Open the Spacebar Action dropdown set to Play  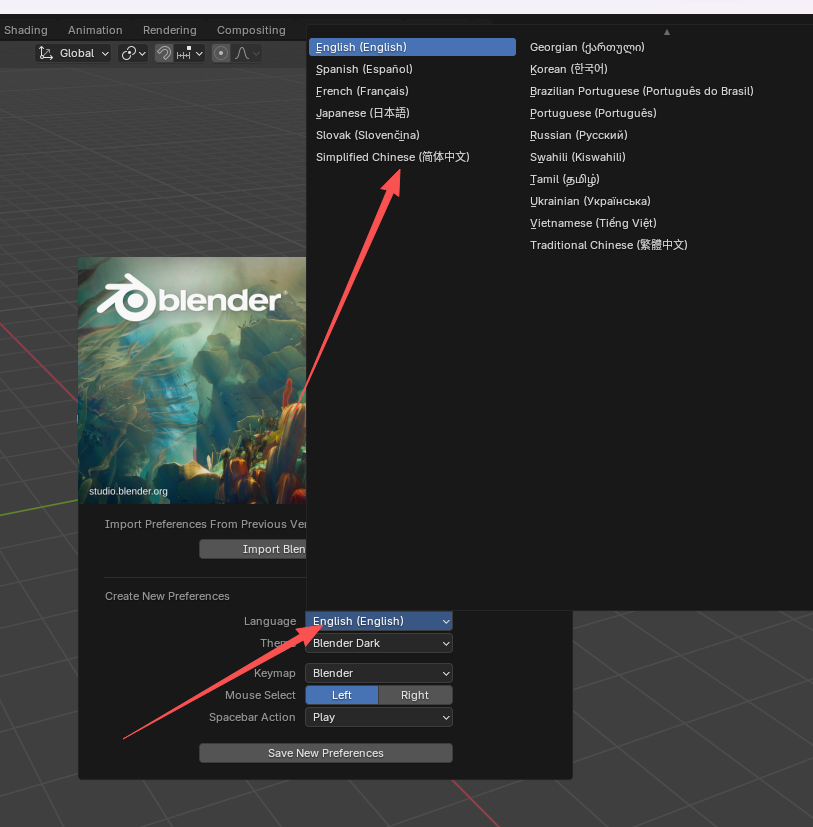coord(378,717)
